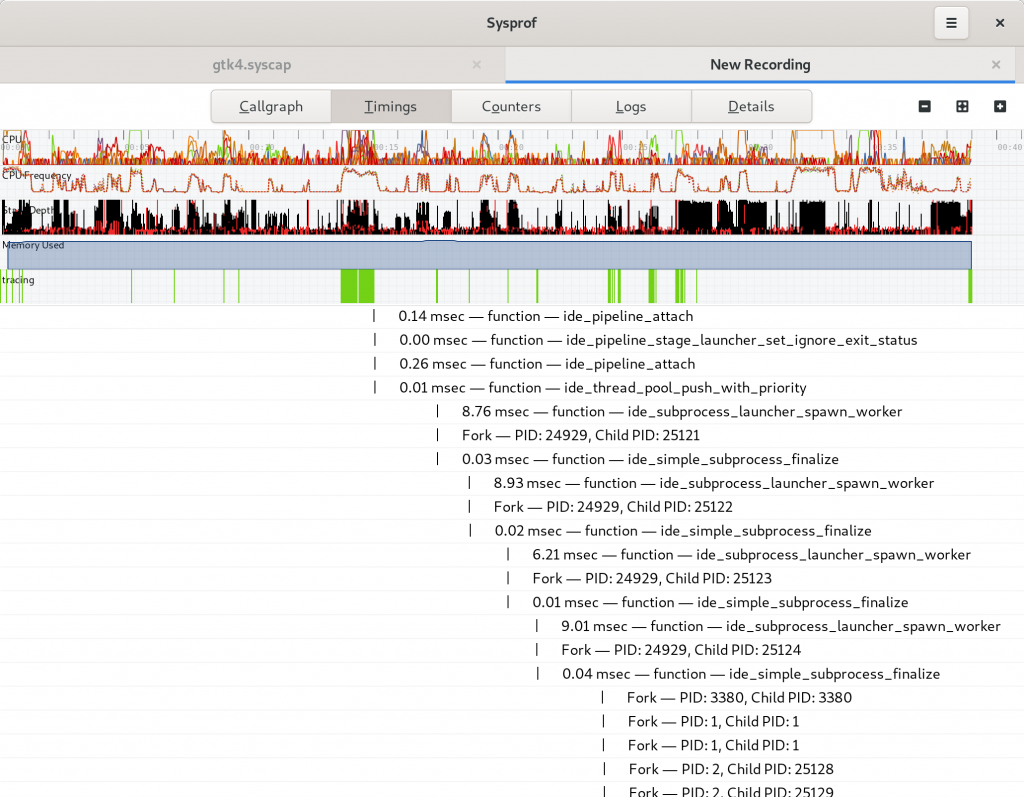Screen dimensions: 1024x797
Task: Select Fork entry with Child PID 25123
Action: pyautogui.click(x=512, y=579)
